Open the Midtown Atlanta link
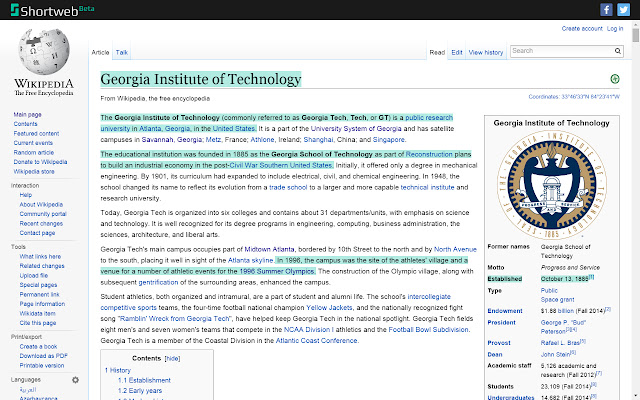Image resolution: width=640 pixels, height=400 pixels. pos(269,249)
